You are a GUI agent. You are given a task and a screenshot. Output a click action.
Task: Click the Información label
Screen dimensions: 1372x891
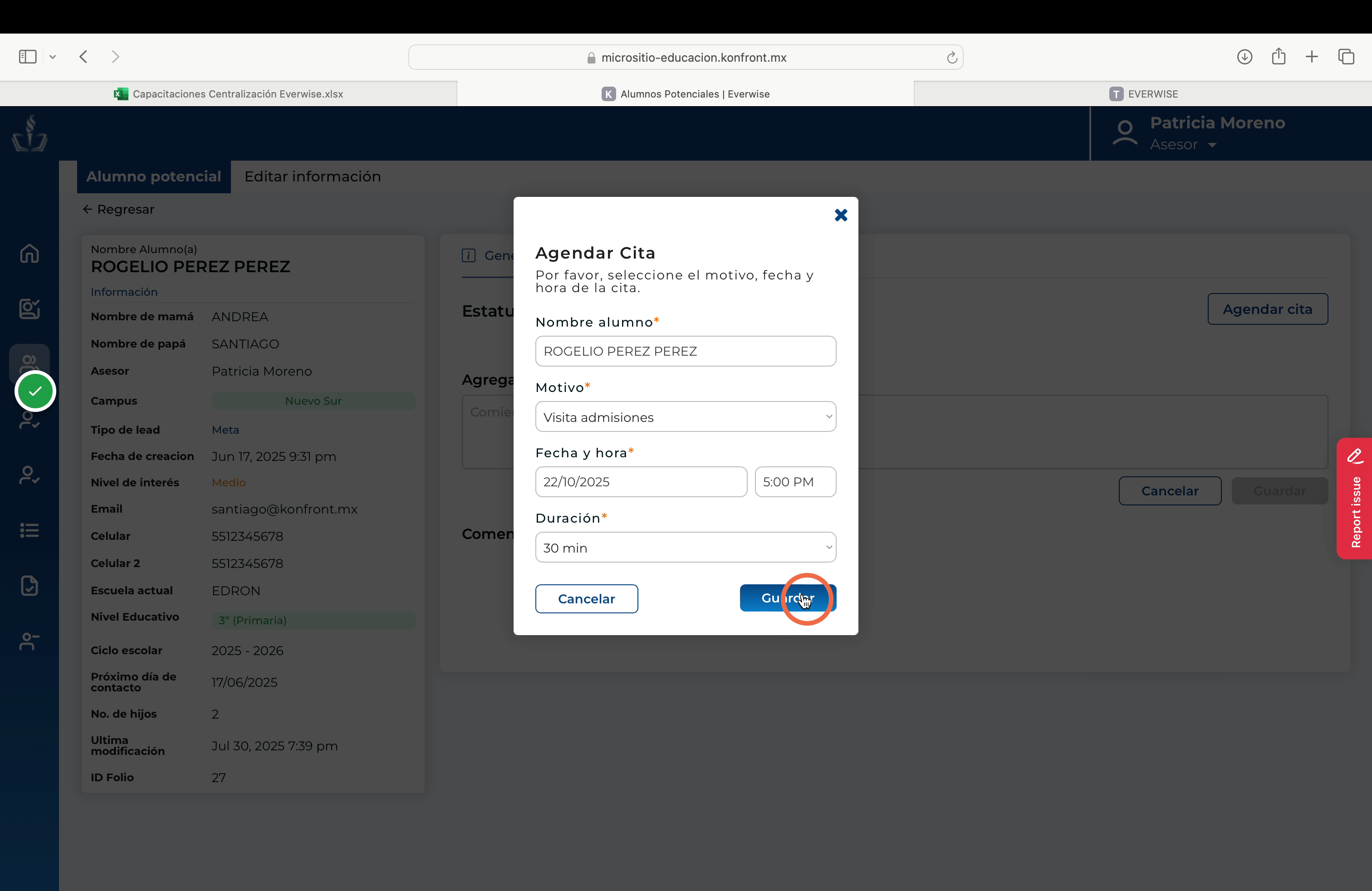pyautogui.click(x=124, y=292)
